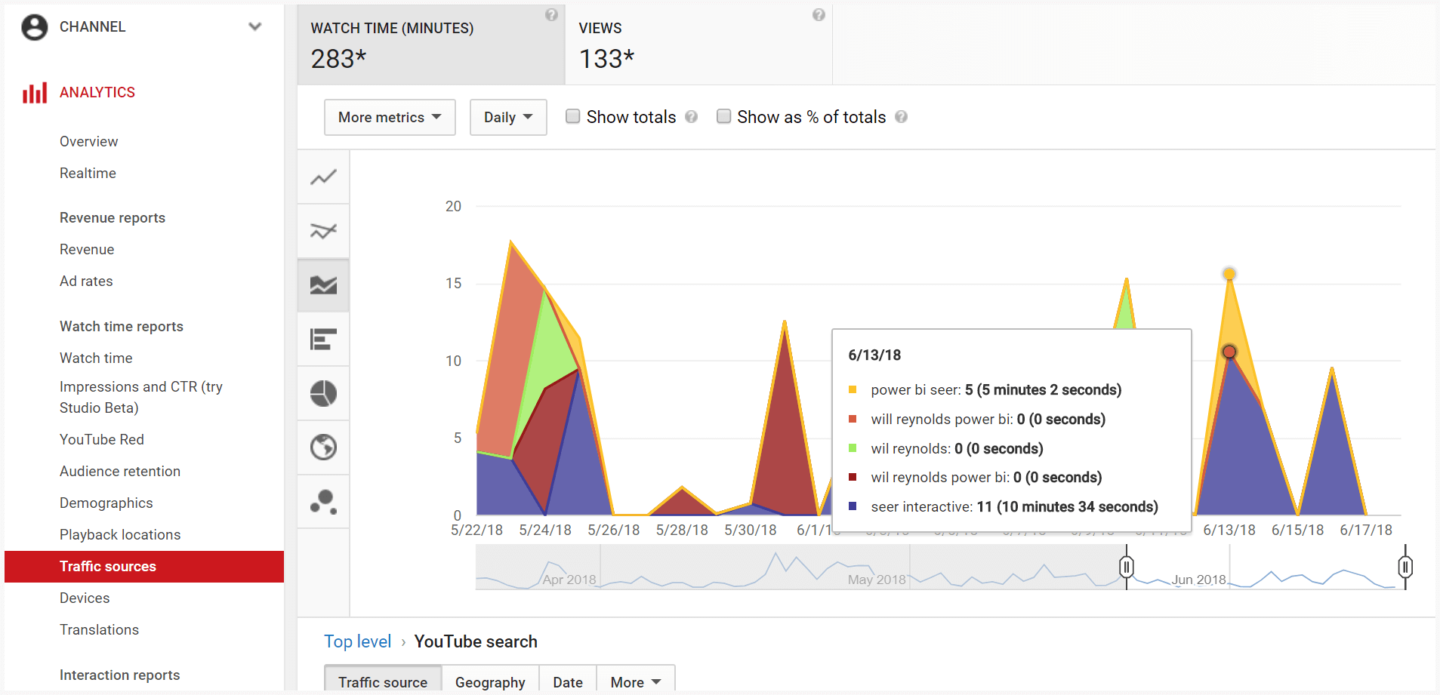Click the Analytics icon in the sidebar
The height and width of the screenshot is (695, 1440).
point(31,91)
